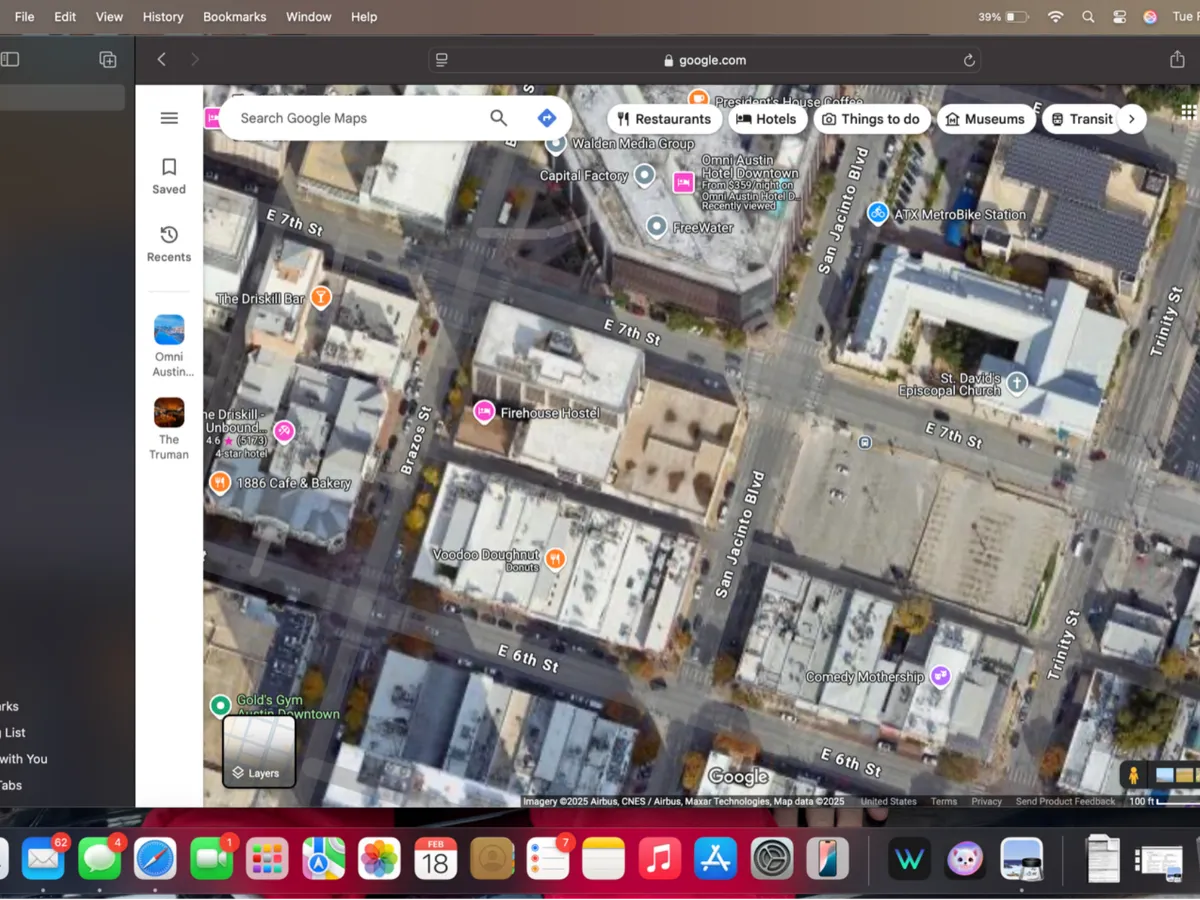Open the Google Maps hamburger menu
This screenshot has width=1200, height=900.
(169, 118)
